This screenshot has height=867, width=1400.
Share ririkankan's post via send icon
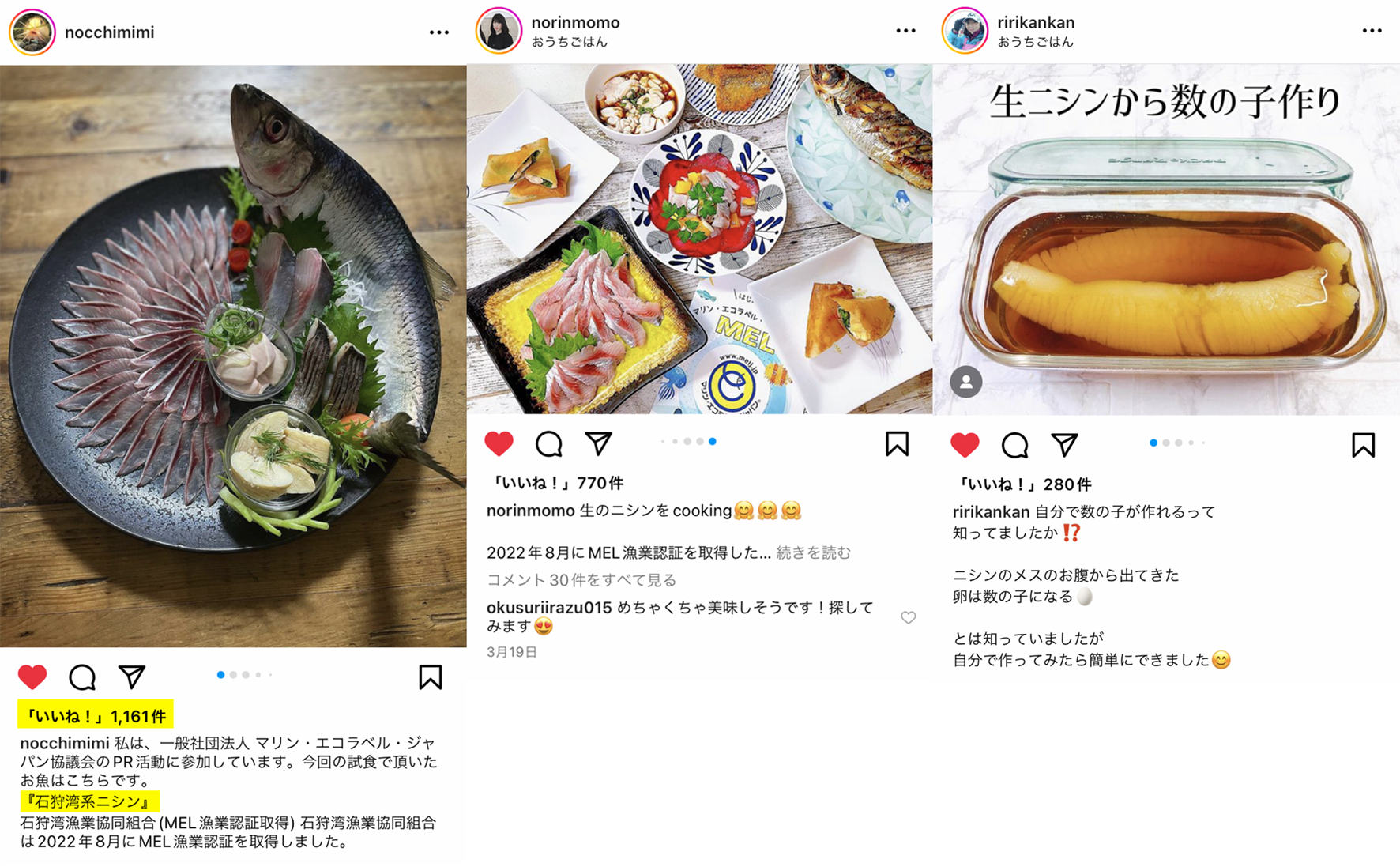point(1064,445)
